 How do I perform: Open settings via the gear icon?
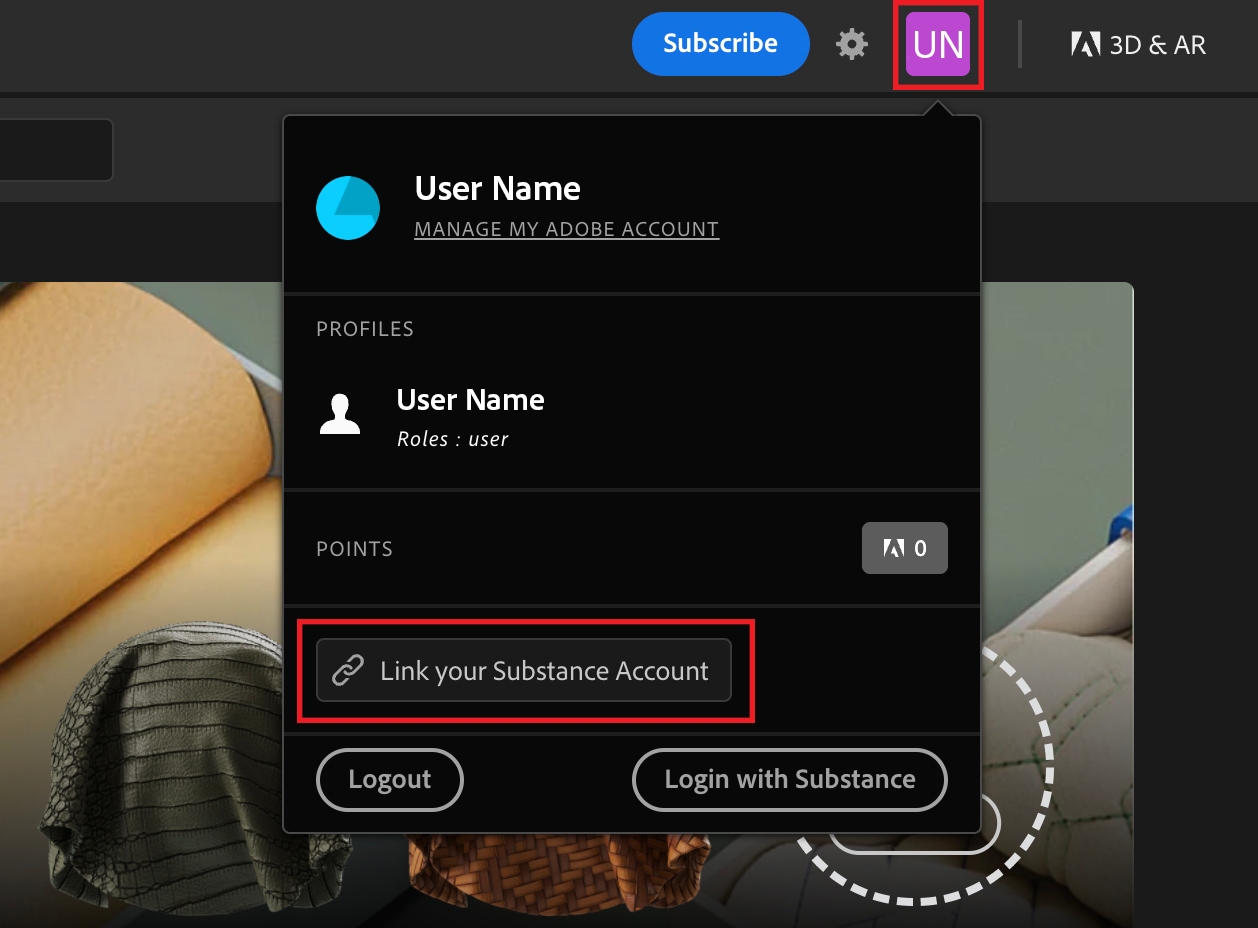pyautogui.click(x=851, y=44)
